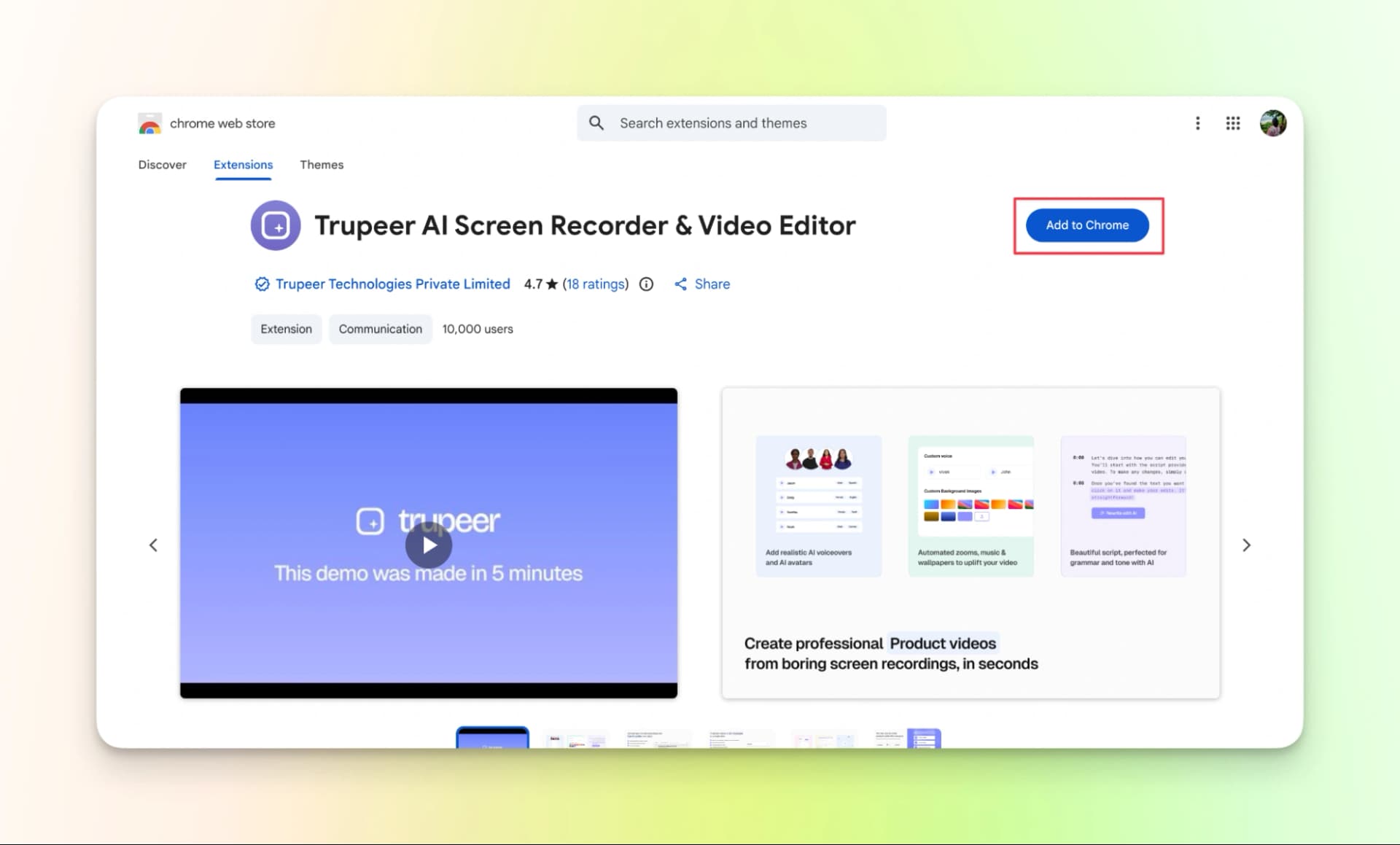1400x845 pixels.
Task: Click the Chrome Web Store logo
Action: point(149,123)
